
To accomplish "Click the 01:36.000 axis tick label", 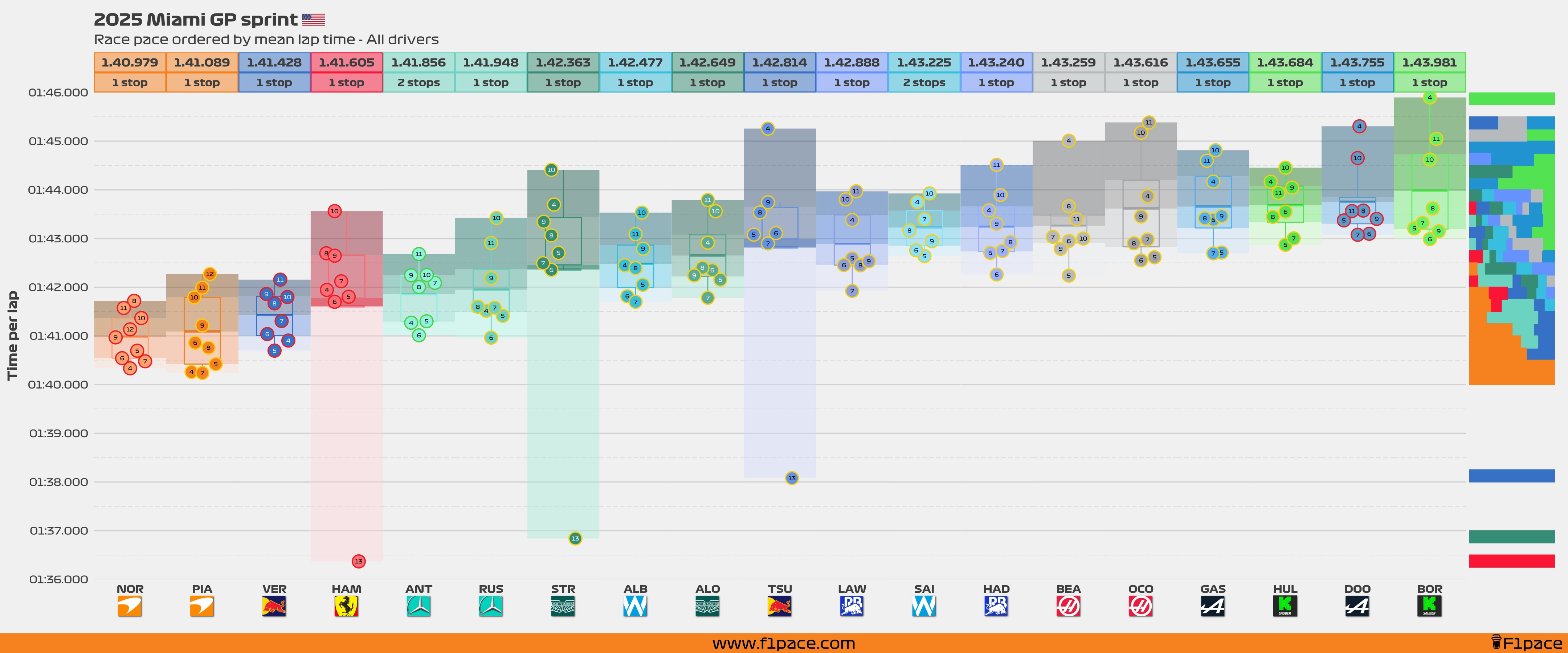I will pyautogui.click(x=58, y=579).
